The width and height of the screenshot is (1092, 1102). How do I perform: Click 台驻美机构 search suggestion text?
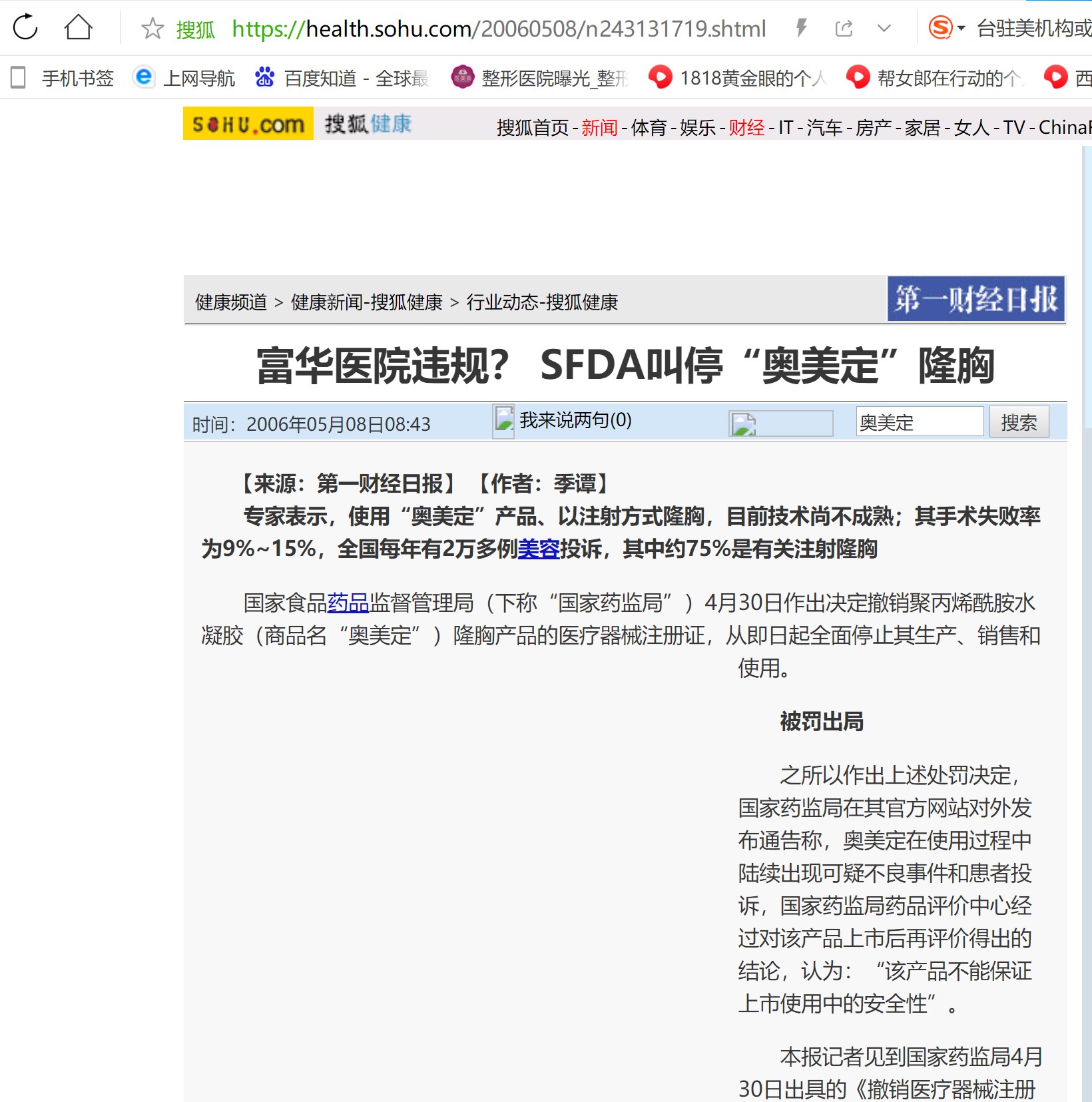click(1034, 29)
